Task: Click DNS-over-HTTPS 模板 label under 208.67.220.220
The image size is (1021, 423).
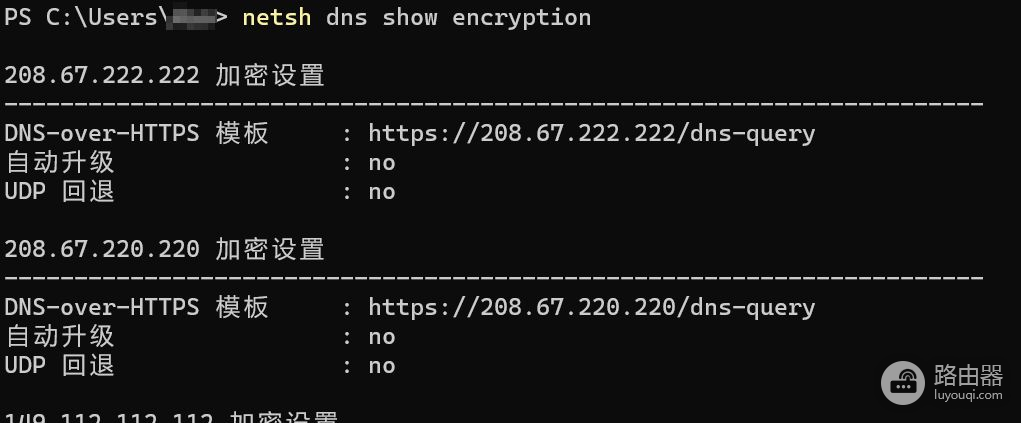Action: (137, 308)
